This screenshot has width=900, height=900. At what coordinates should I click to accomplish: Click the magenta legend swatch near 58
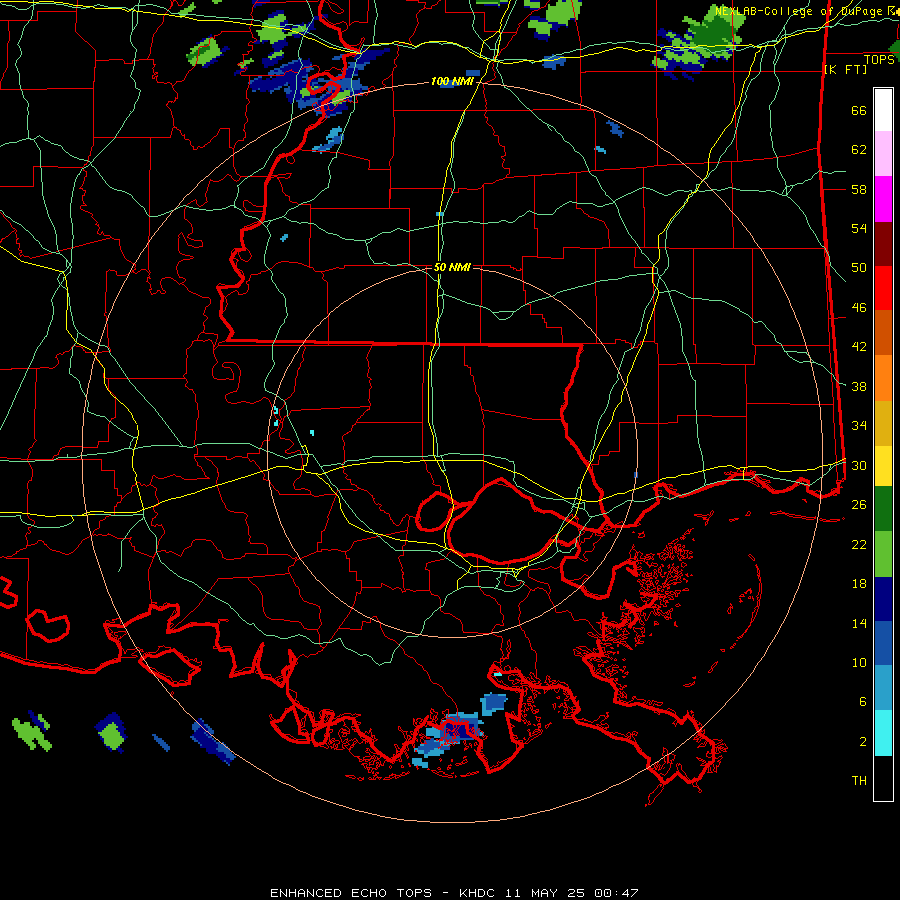883,199
